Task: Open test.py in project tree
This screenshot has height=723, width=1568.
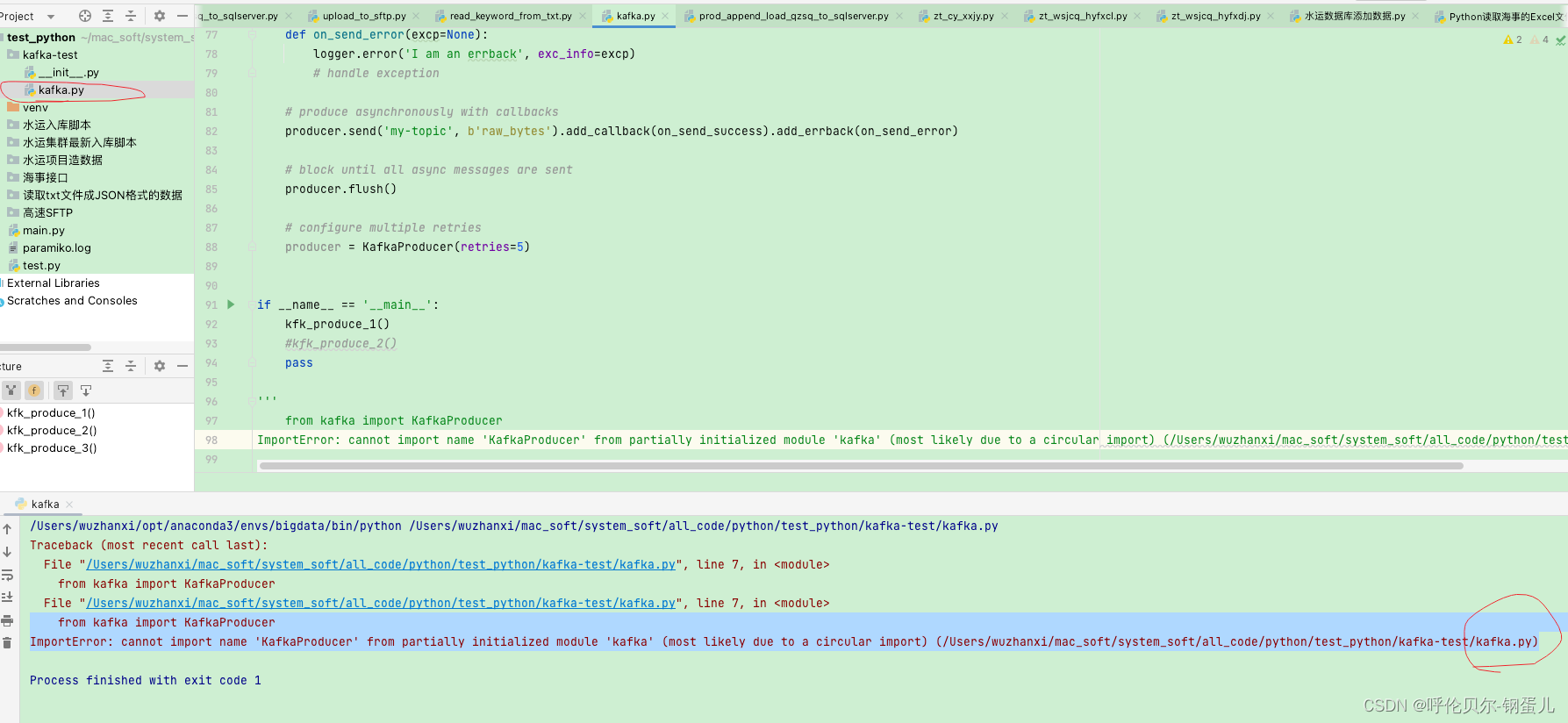Action: tap(41, 265)
